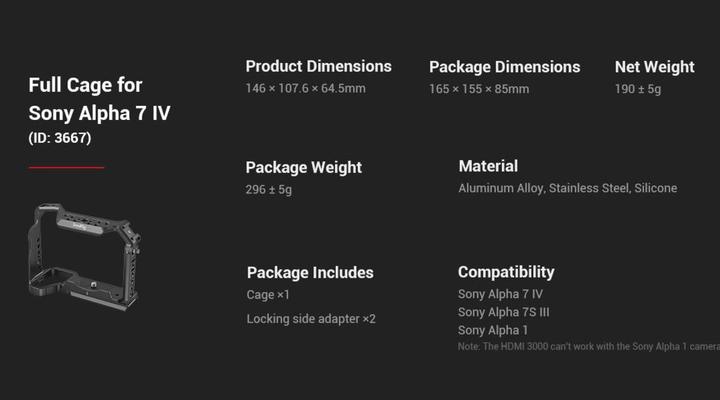Click the Package Dimensions heading
Image resolution: width=720 pixels, height=400 pixels.
504,67
